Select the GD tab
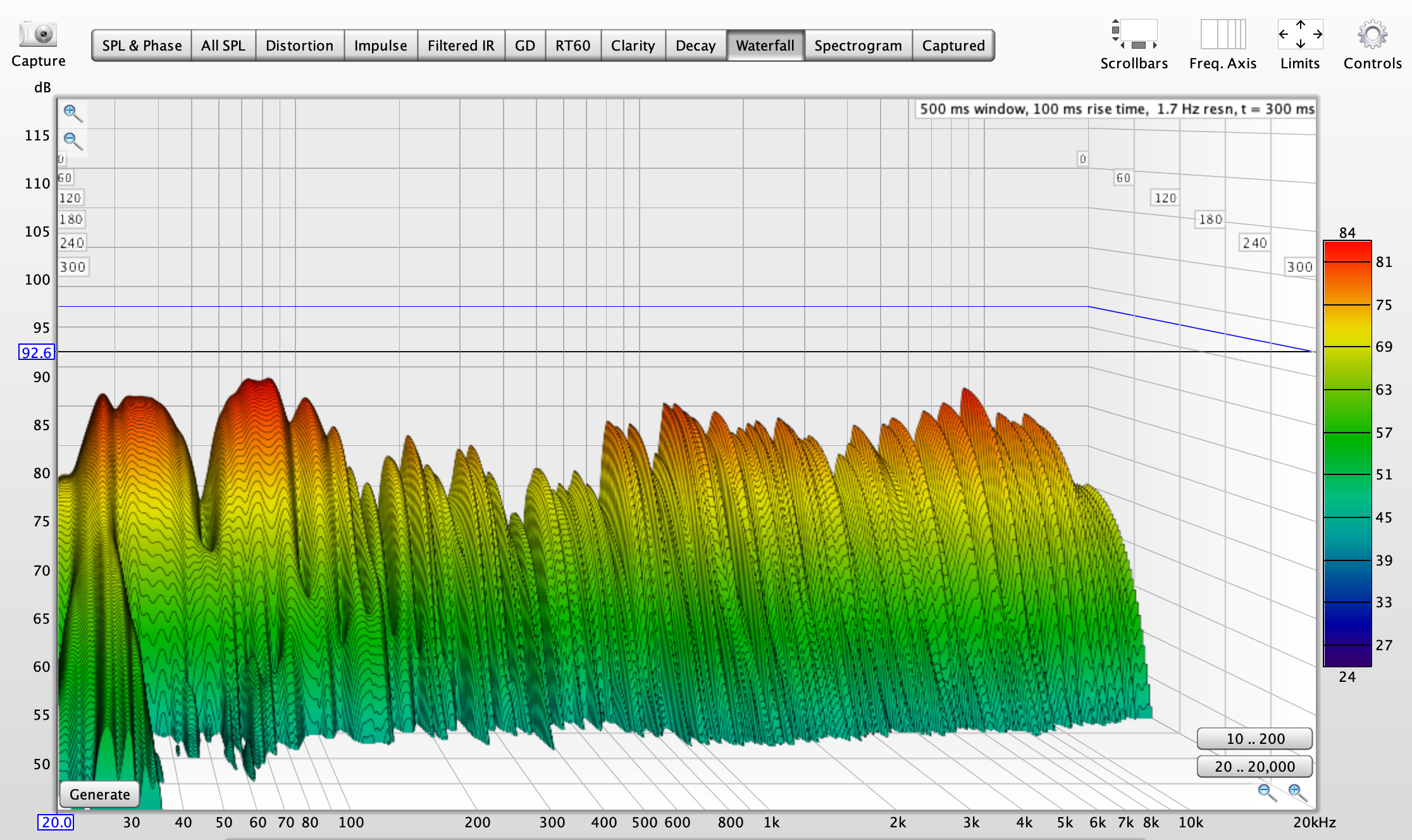The height and width of the screenshot is (840, 1412). click(525, 46)
